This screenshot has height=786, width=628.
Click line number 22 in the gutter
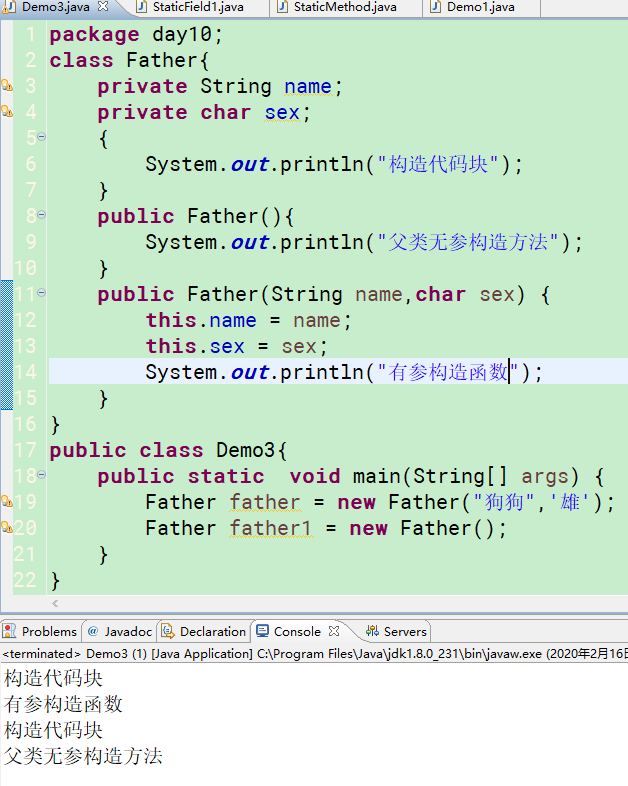click(x=25, y=580)
